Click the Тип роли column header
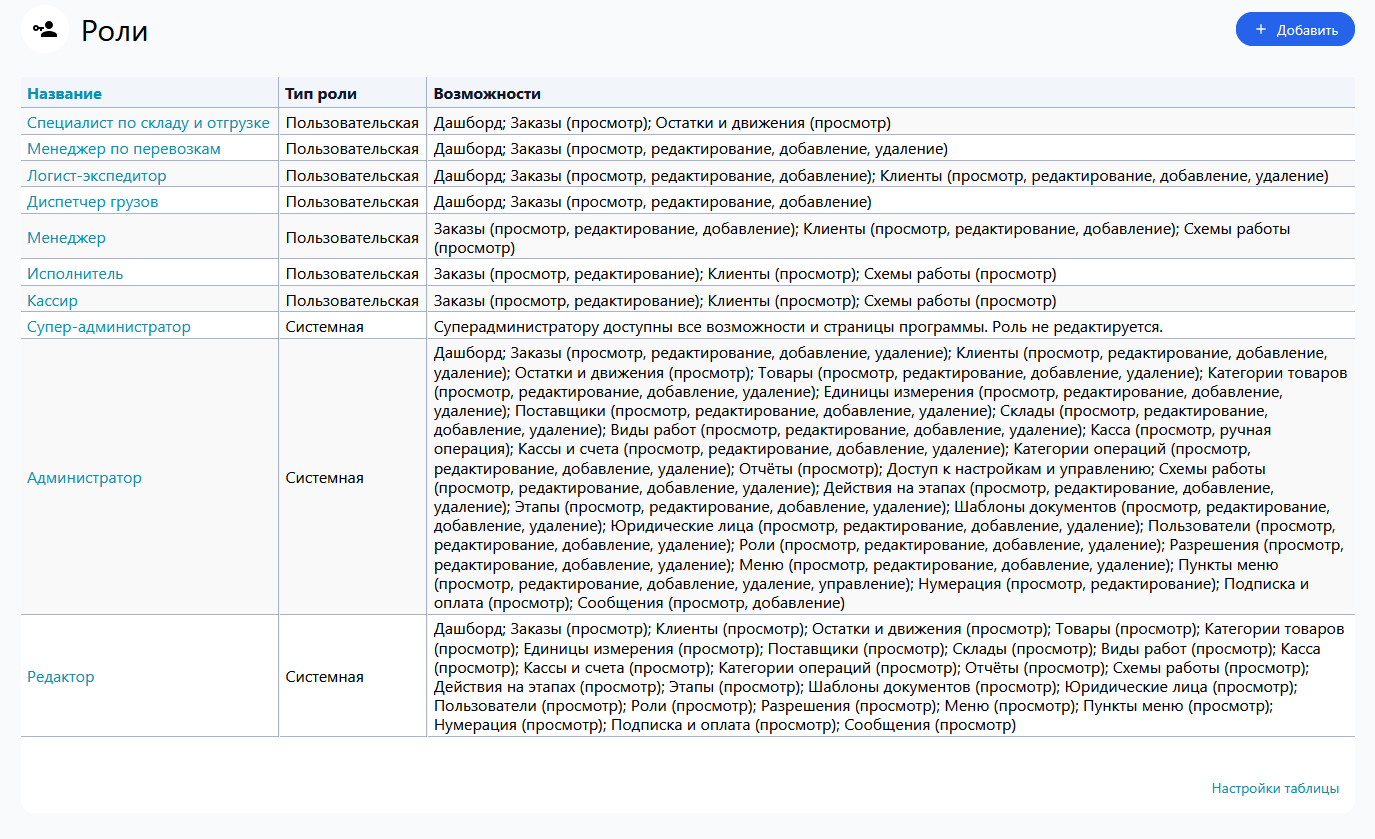 pos(321,94)
